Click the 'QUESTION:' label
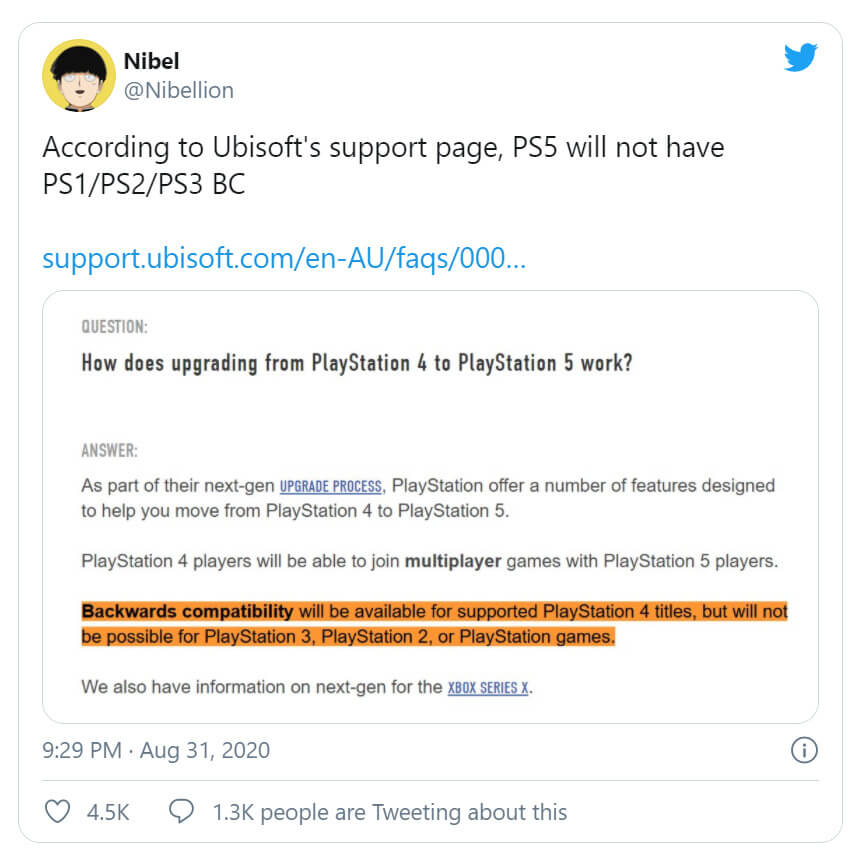This screenshot has height=866, width=866. click(115, 328)
